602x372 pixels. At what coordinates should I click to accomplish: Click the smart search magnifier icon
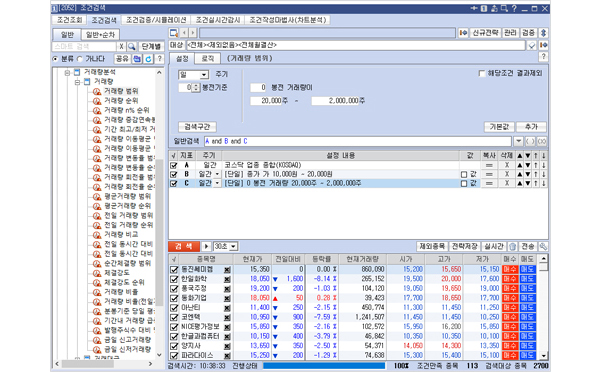[132, 46]
